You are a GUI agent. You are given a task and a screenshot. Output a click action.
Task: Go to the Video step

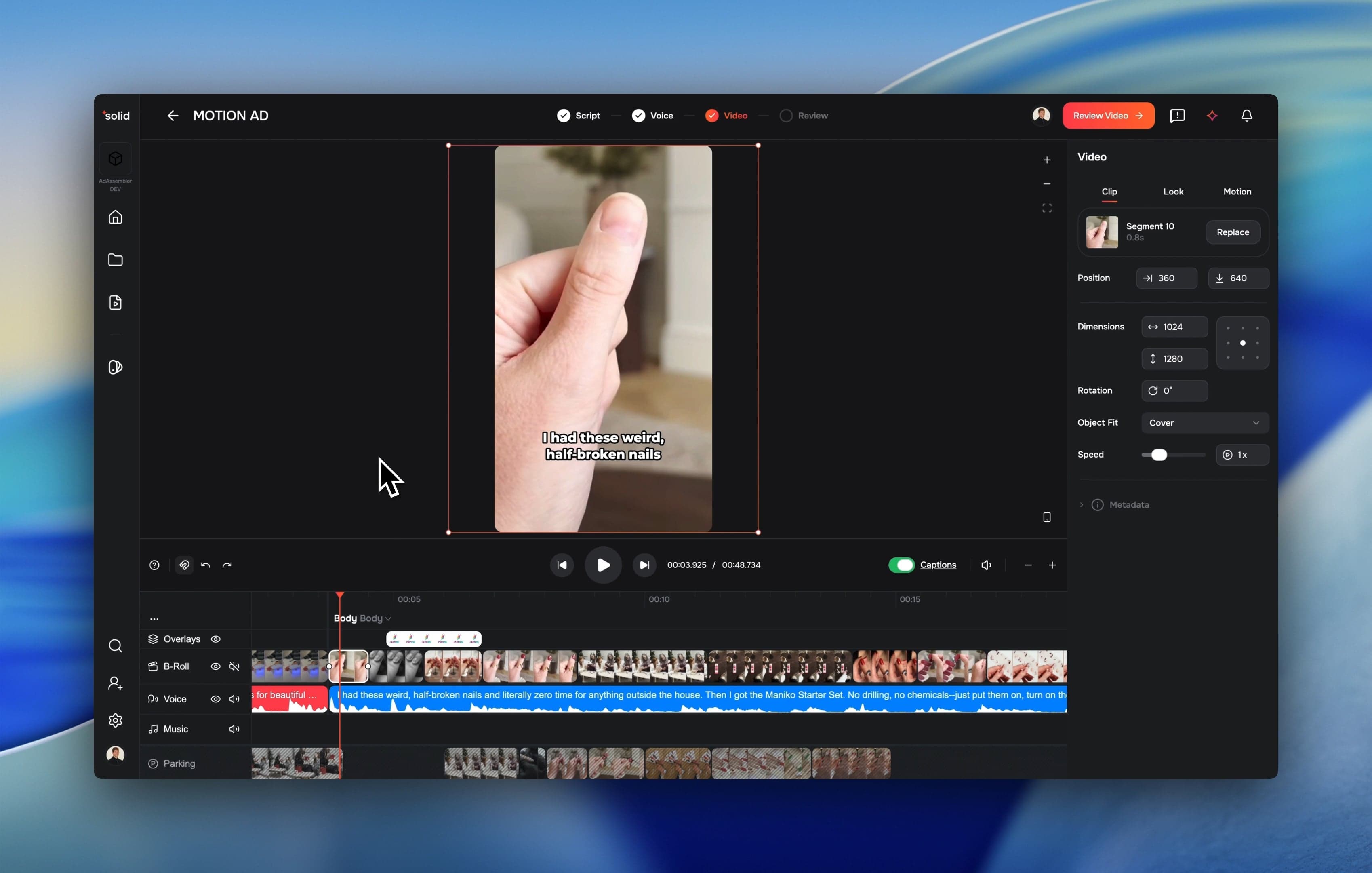tap(726, 116)
